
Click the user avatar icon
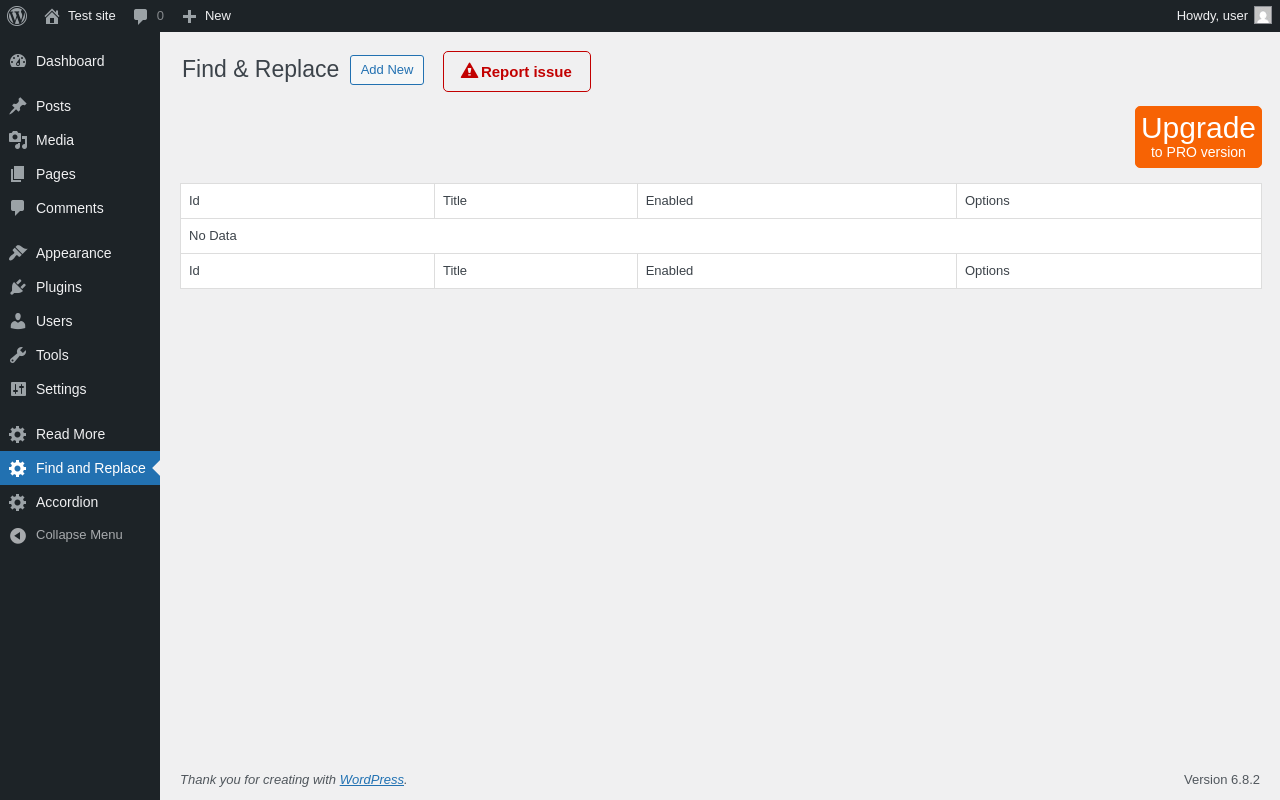click(x=1263, y=15)
